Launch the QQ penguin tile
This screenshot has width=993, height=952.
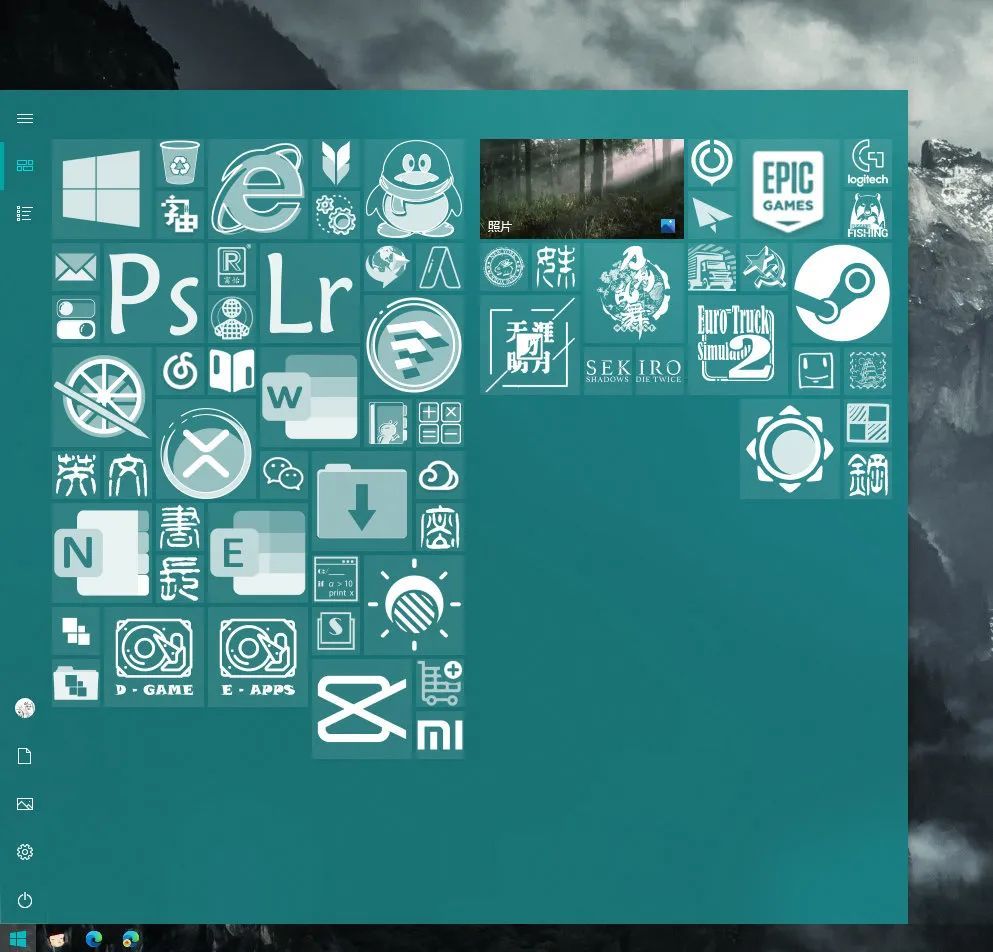click(414, 189)
